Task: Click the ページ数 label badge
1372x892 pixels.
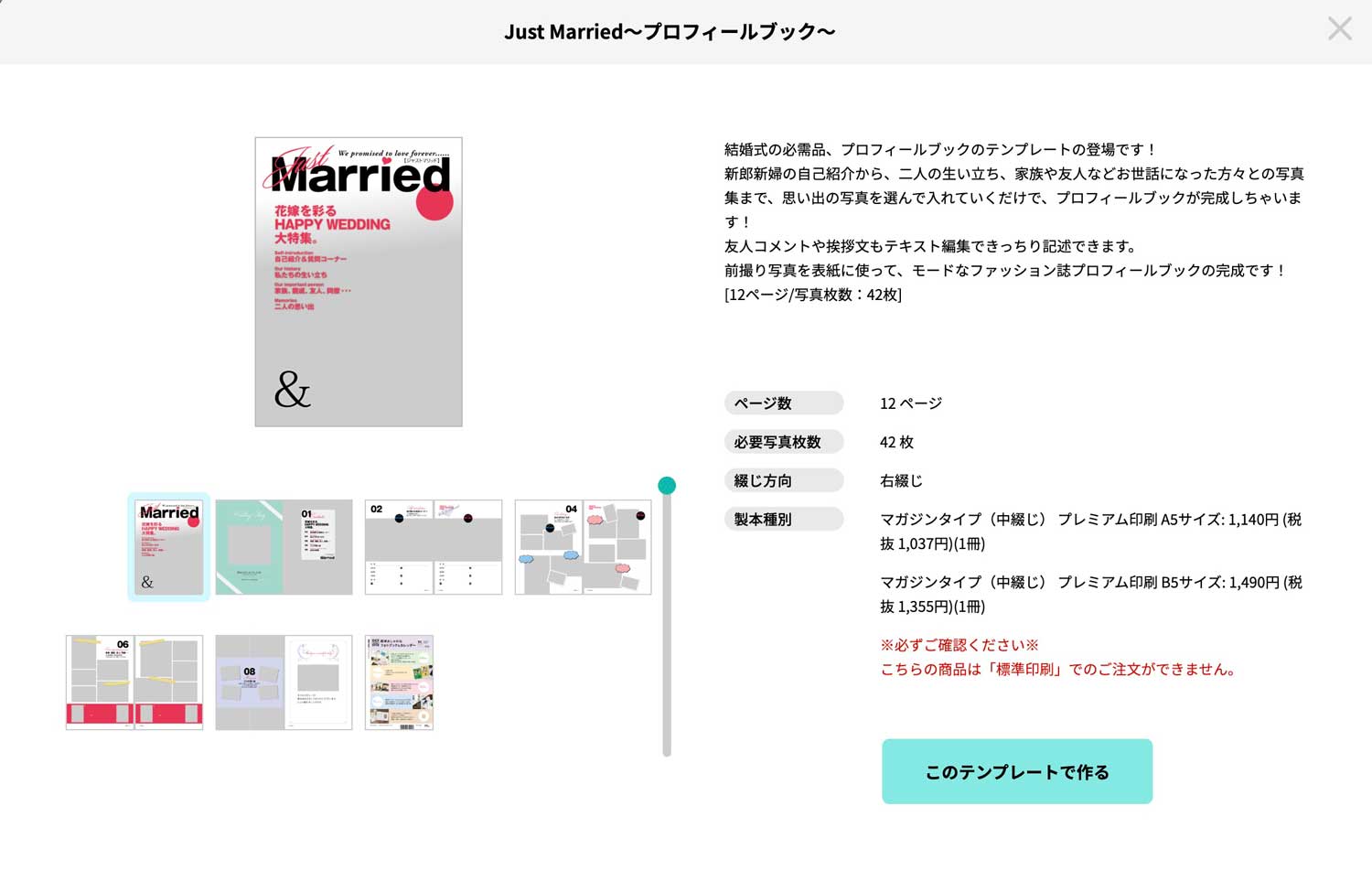Action: coord(783,403)
